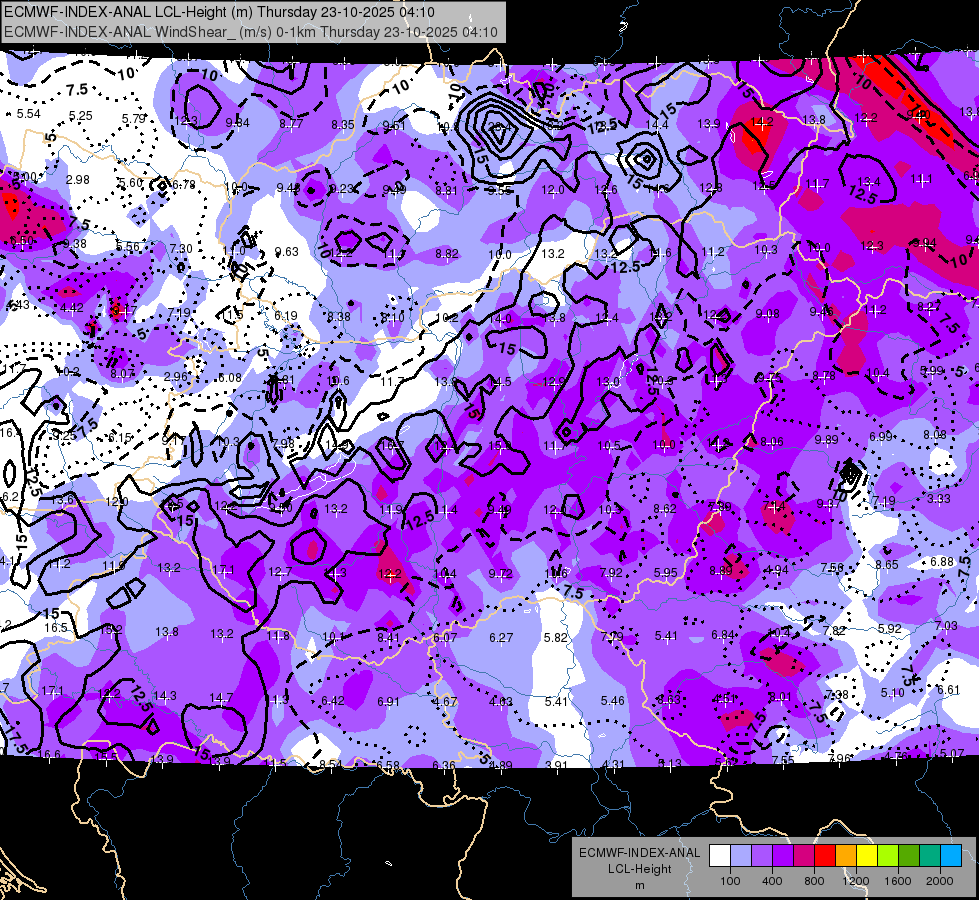This screenshot has width=979, height=900.
Task: Click the WindShear 0-1km title line
Action: pyautogui.click(x=251, y=32)
